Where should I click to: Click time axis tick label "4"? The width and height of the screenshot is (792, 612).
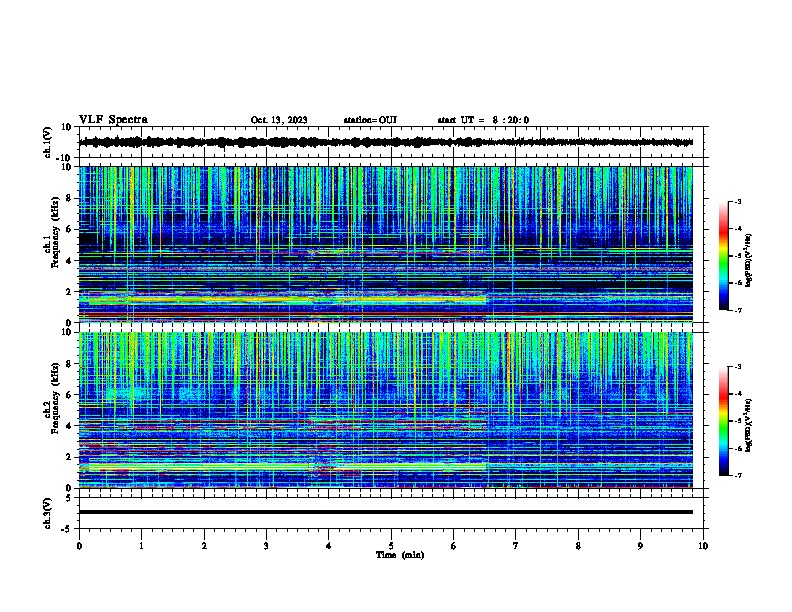tap(329, 546)
